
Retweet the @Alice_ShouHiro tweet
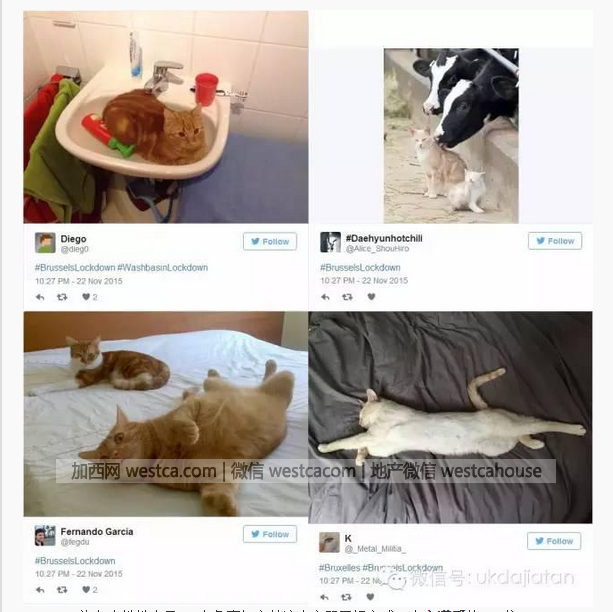347,297
